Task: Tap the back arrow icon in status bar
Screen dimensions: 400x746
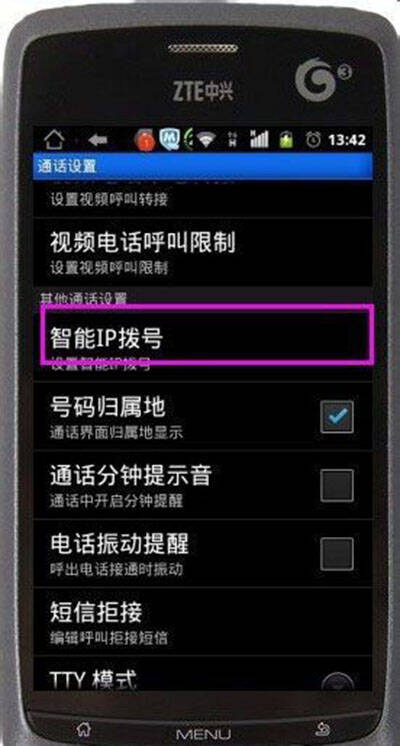Action: [x=98, y=140]
